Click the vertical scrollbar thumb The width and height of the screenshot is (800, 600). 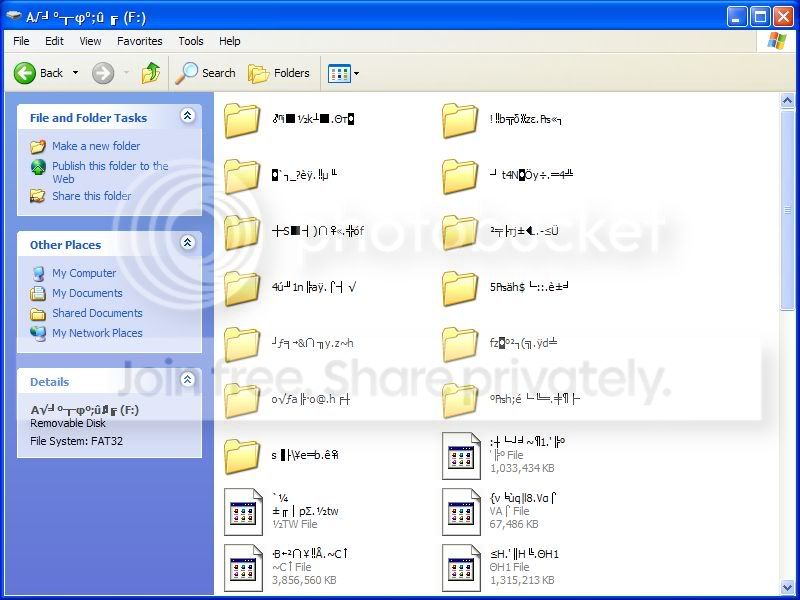[788, 209]
